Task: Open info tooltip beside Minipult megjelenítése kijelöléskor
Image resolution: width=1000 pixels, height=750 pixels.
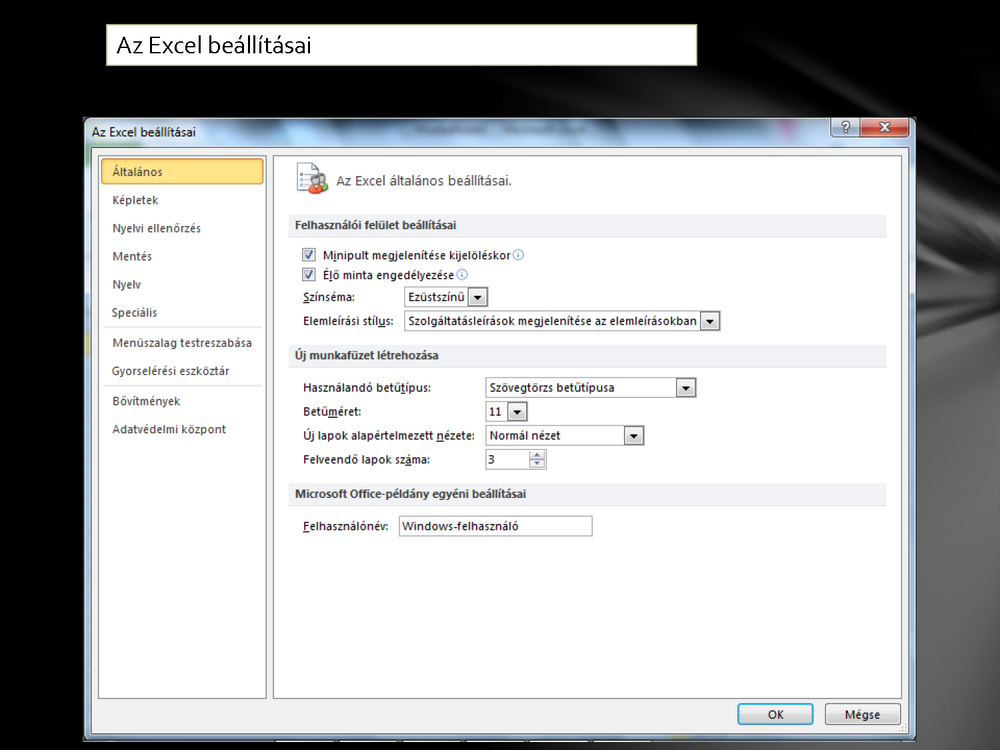Action: click(518, 255)
